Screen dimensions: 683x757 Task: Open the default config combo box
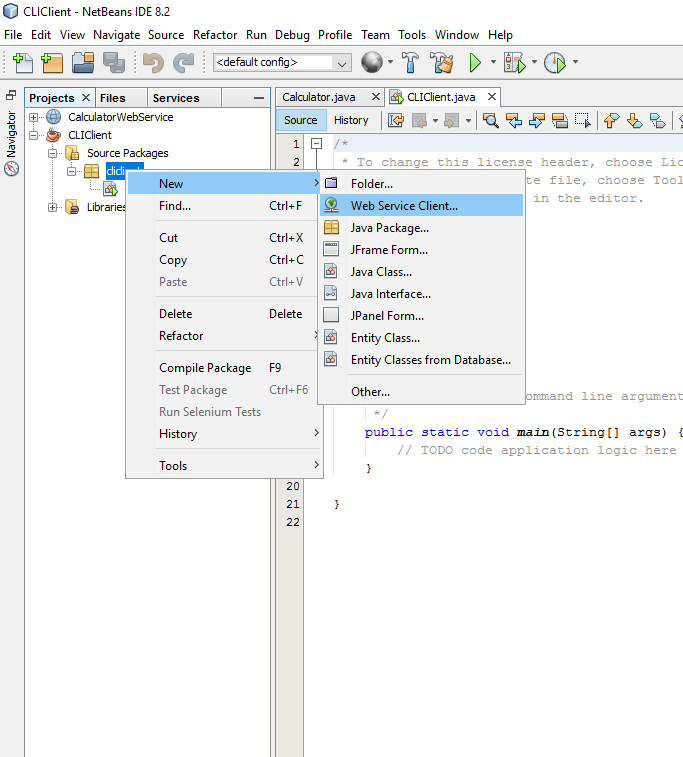282,63
